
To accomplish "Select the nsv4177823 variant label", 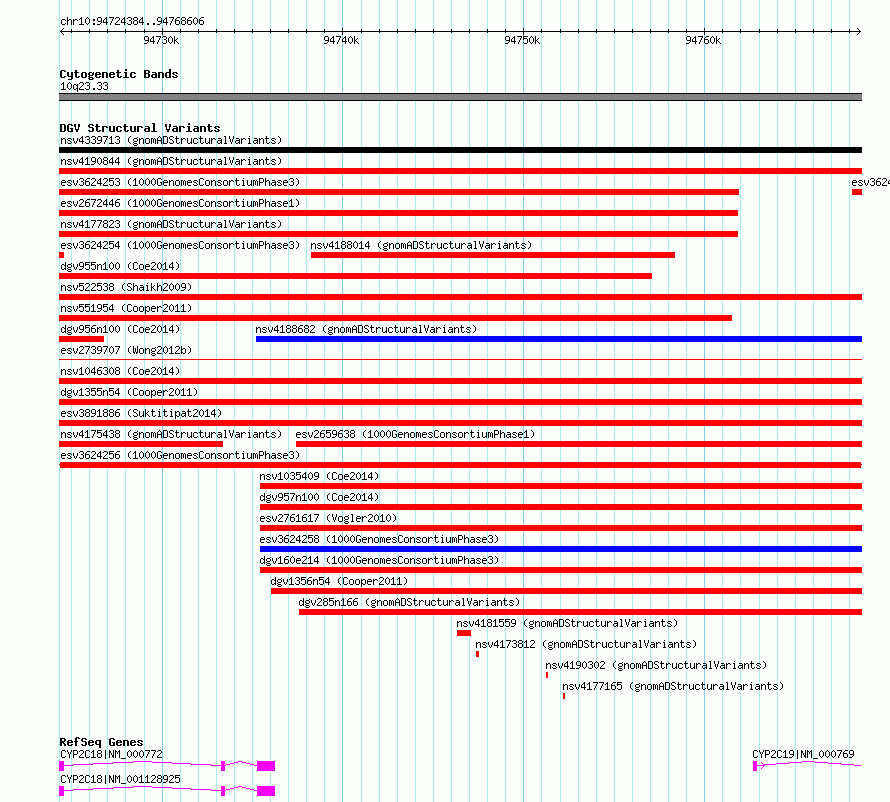I will [x=171, y=224].
